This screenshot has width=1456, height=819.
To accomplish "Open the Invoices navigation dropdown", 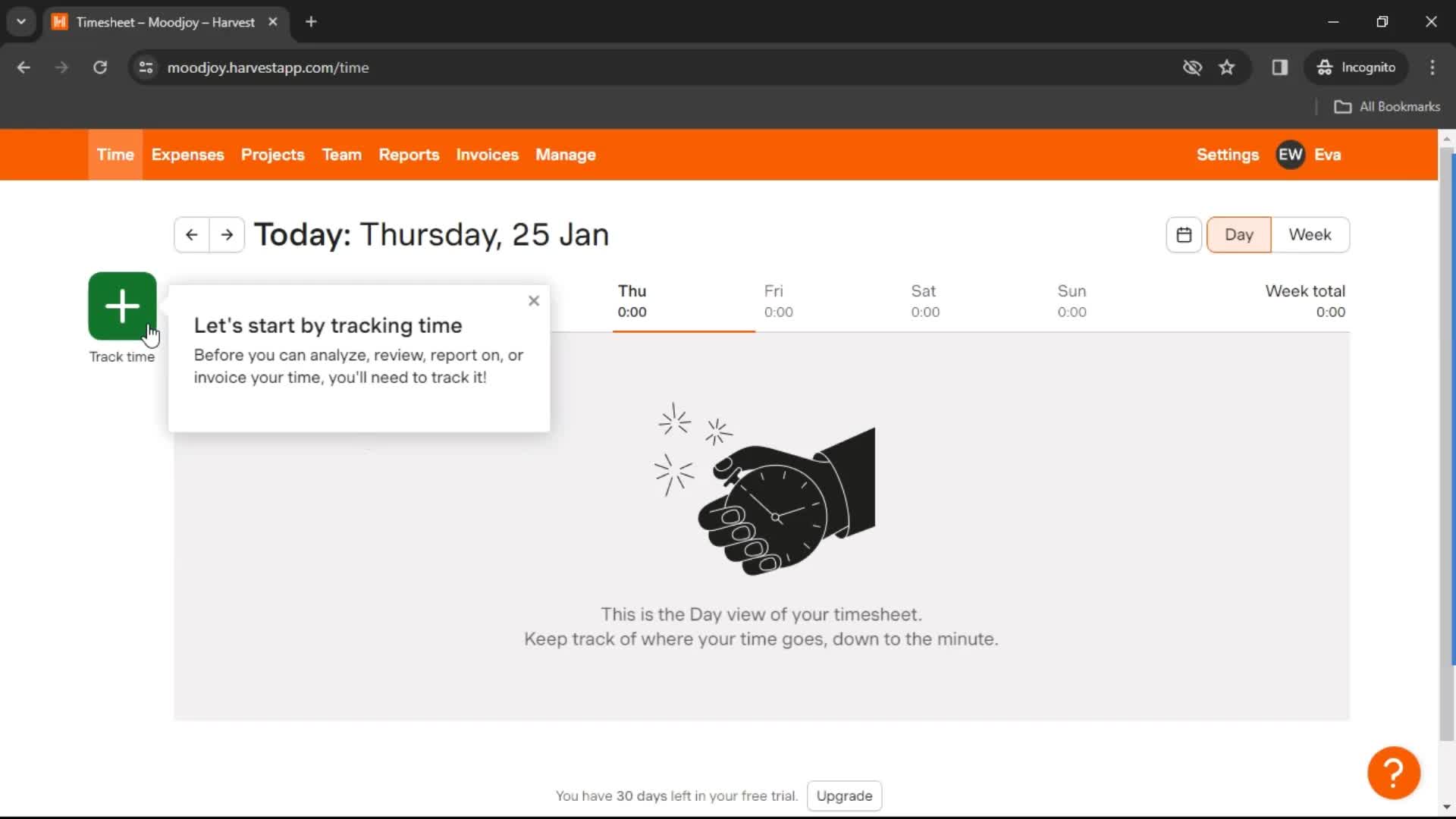I will coord(487,155).
